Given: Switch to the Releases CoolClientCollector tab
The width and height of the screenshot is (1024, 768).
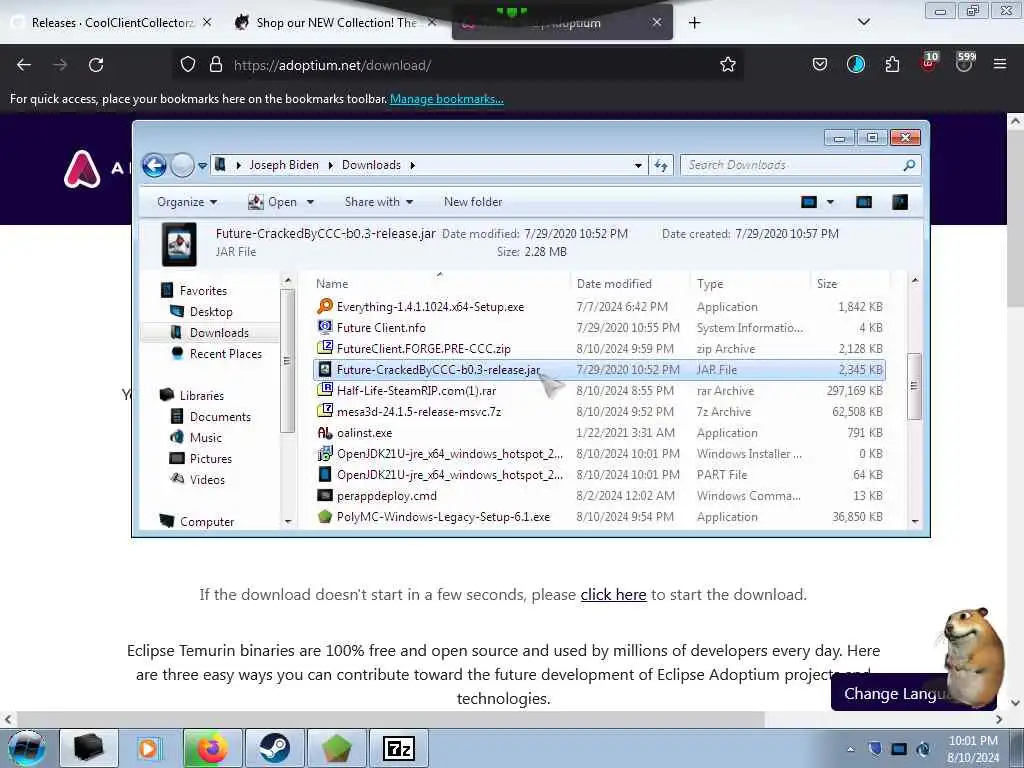Looking at the screenshot, I should click(x=111, y=22).
